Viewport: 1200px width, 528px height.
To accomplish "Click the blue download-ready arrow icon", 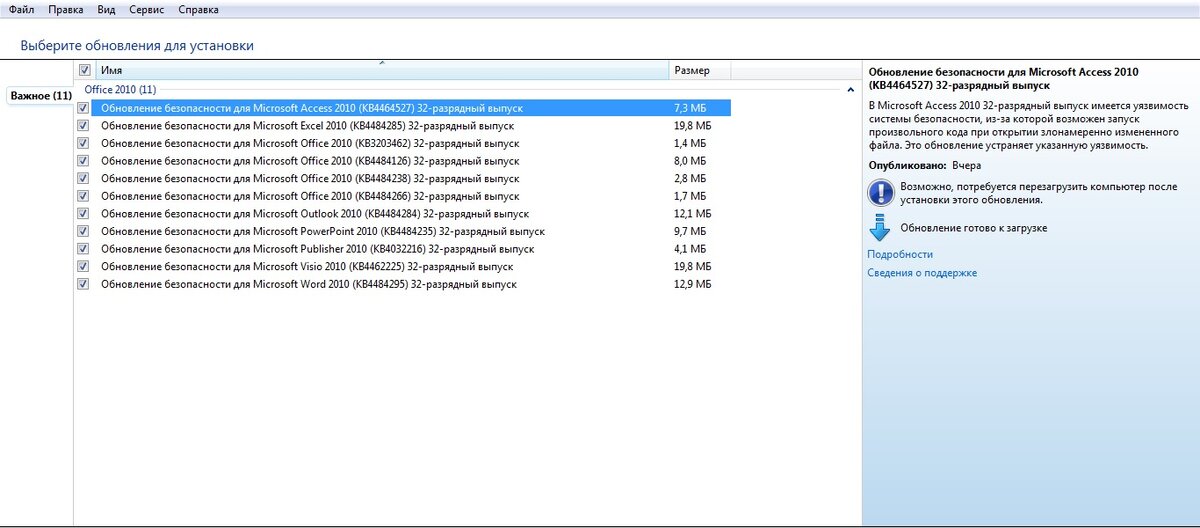I will [x=880, y=228].
